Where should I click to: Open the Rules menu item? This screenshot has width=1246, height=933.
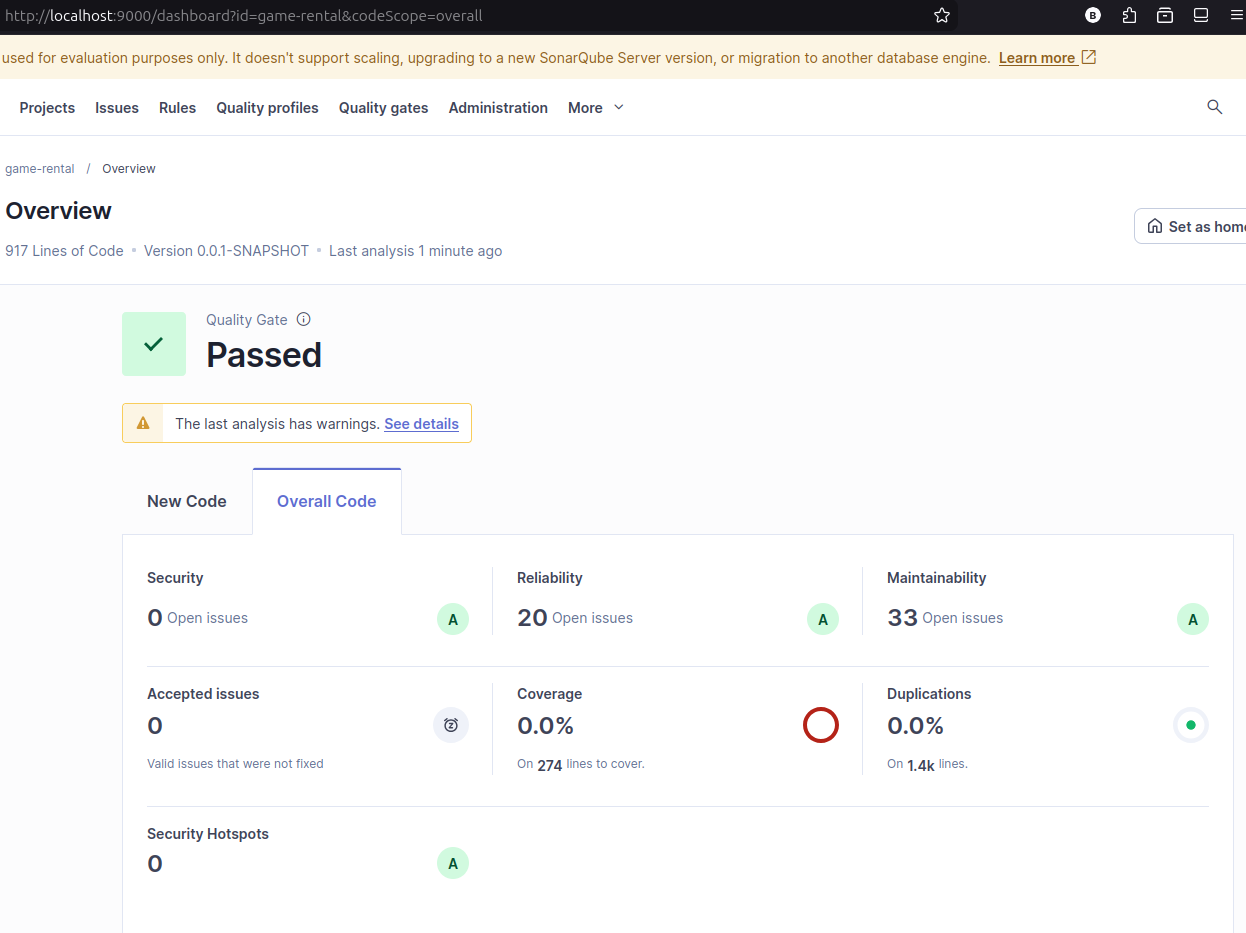click(x=178, y=107)
